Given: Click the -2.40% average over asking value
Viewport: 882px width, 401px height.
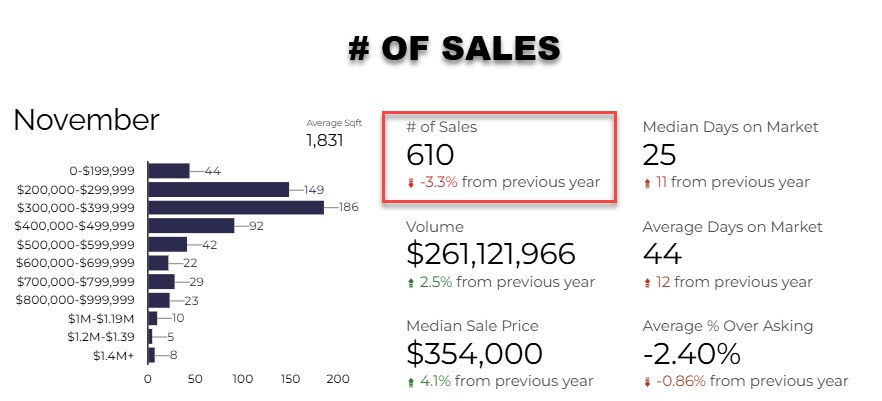Looking at the screenshot, I should click(x=691, y=354).
